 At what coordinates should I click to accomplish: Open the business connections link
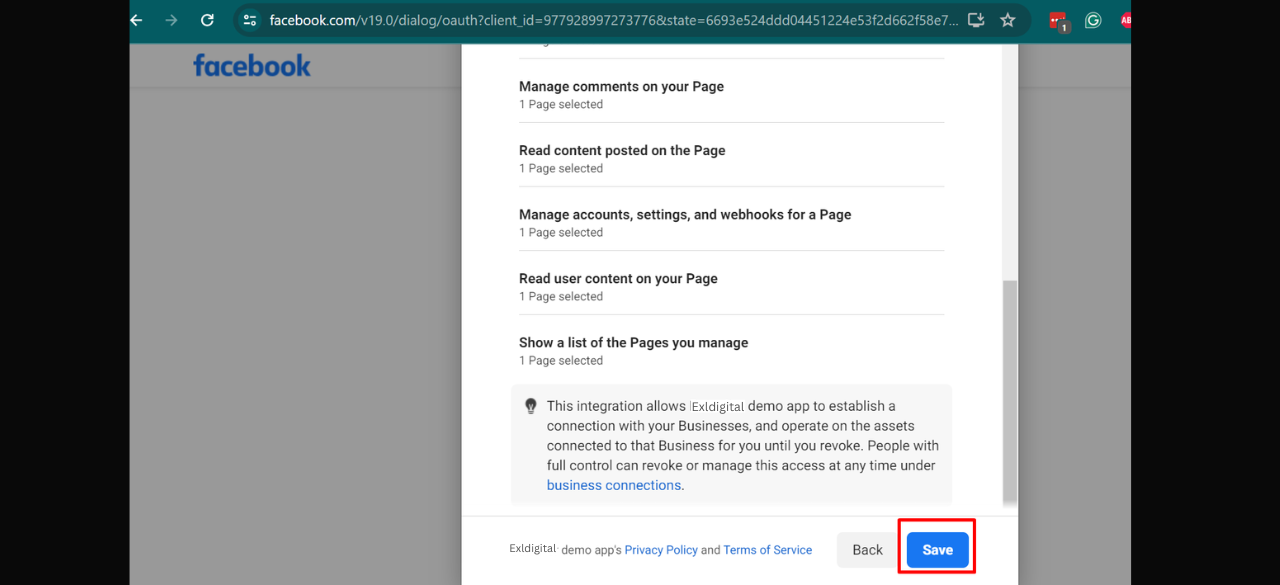pyautogui.click(x=614, y=485)
